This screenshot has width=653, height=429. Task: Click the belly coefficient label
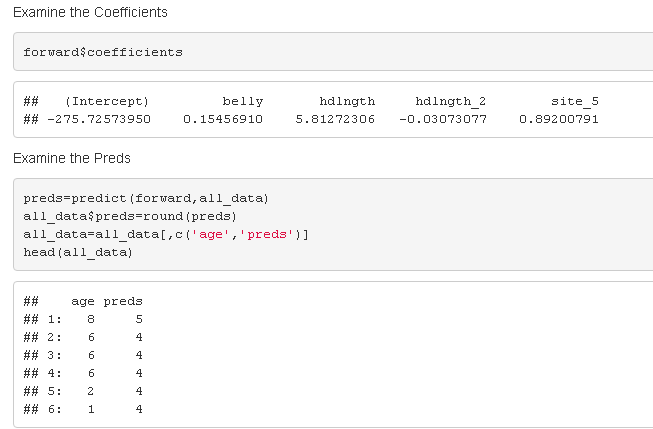click(243, 101)
